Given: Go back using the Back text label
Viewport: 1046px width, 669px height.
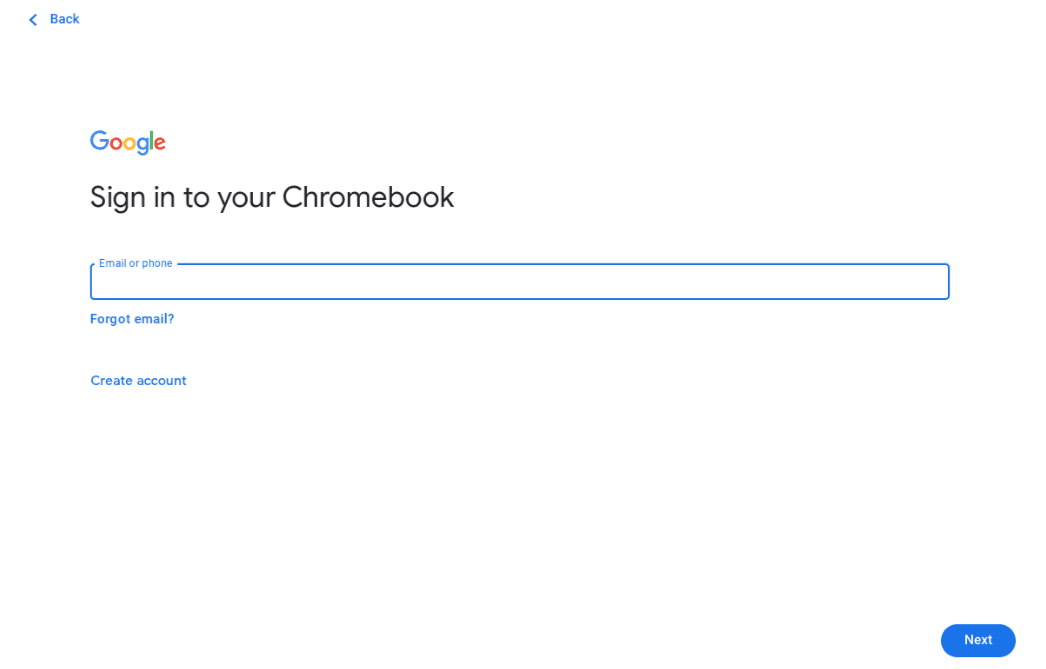Looking at the screenshot, I should [x=65, y=19].
